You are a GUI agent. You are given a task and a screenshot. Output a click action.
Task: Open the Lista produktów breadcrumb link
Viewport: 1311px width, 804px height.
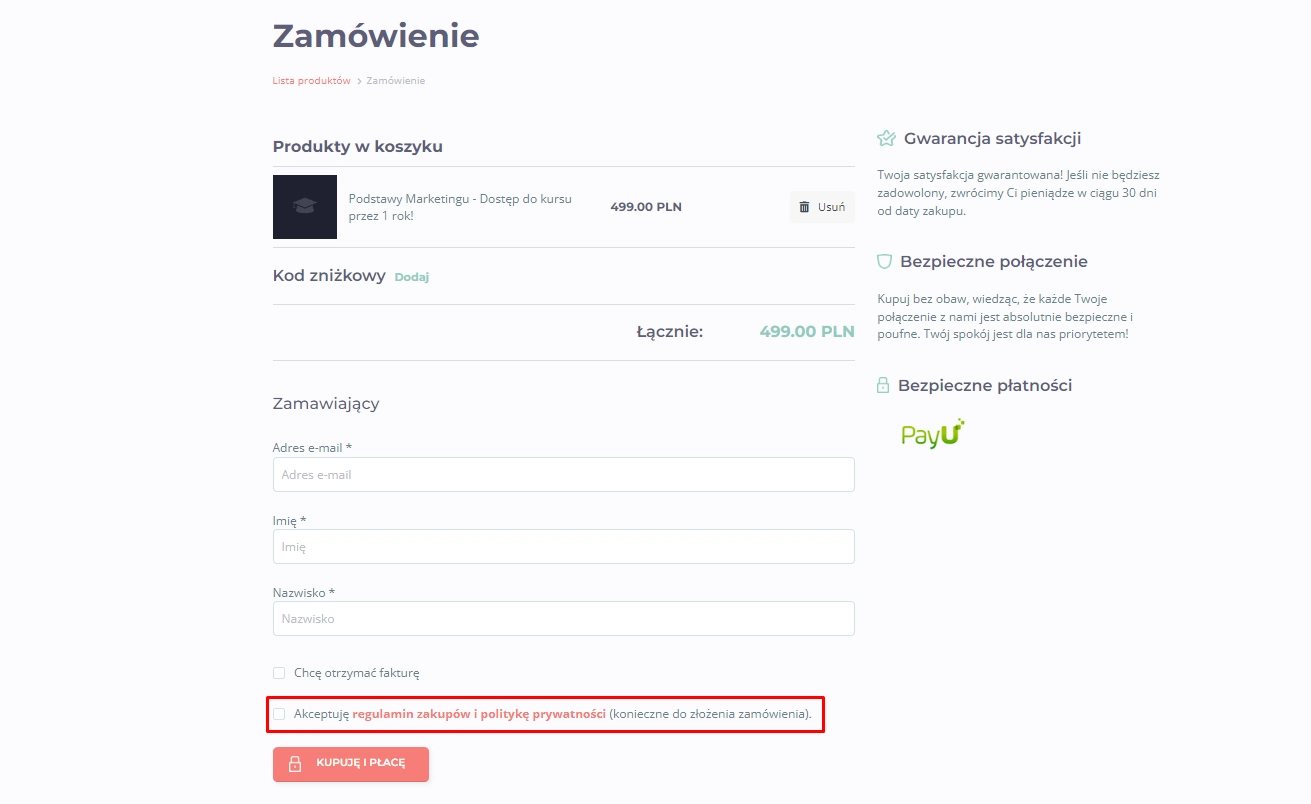pos(312,81)
